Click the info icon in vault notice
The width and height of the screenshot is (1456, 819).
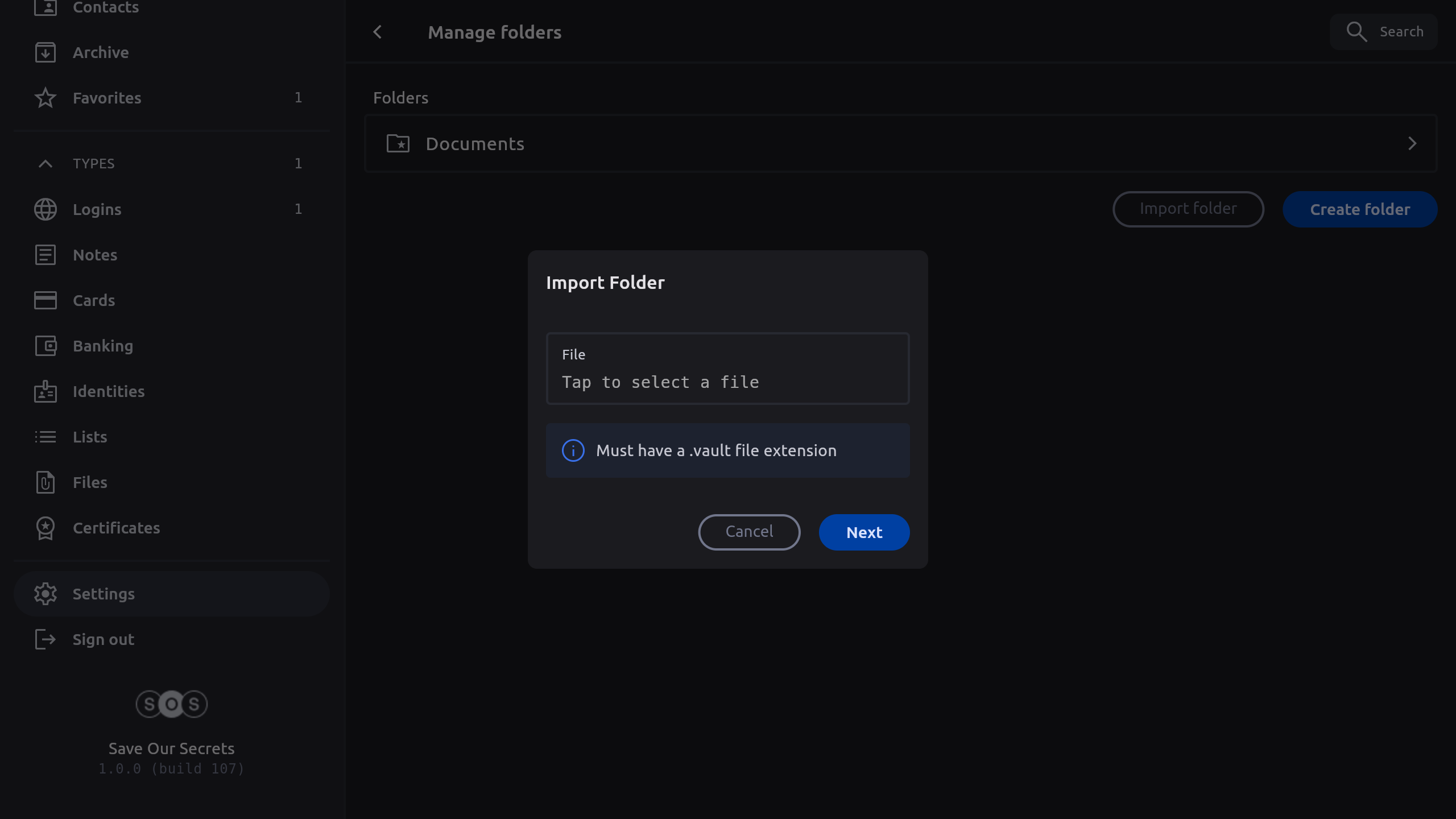tap(573, 450)
